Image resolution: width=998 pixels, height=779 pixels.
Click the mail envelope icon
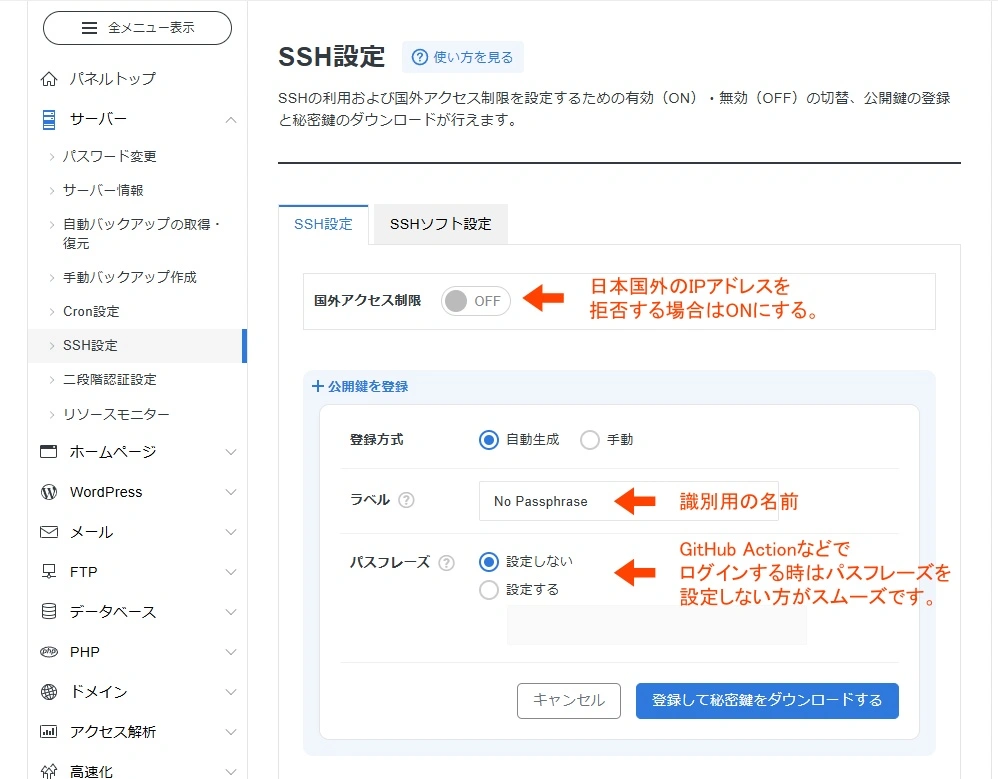click(48, 532)
